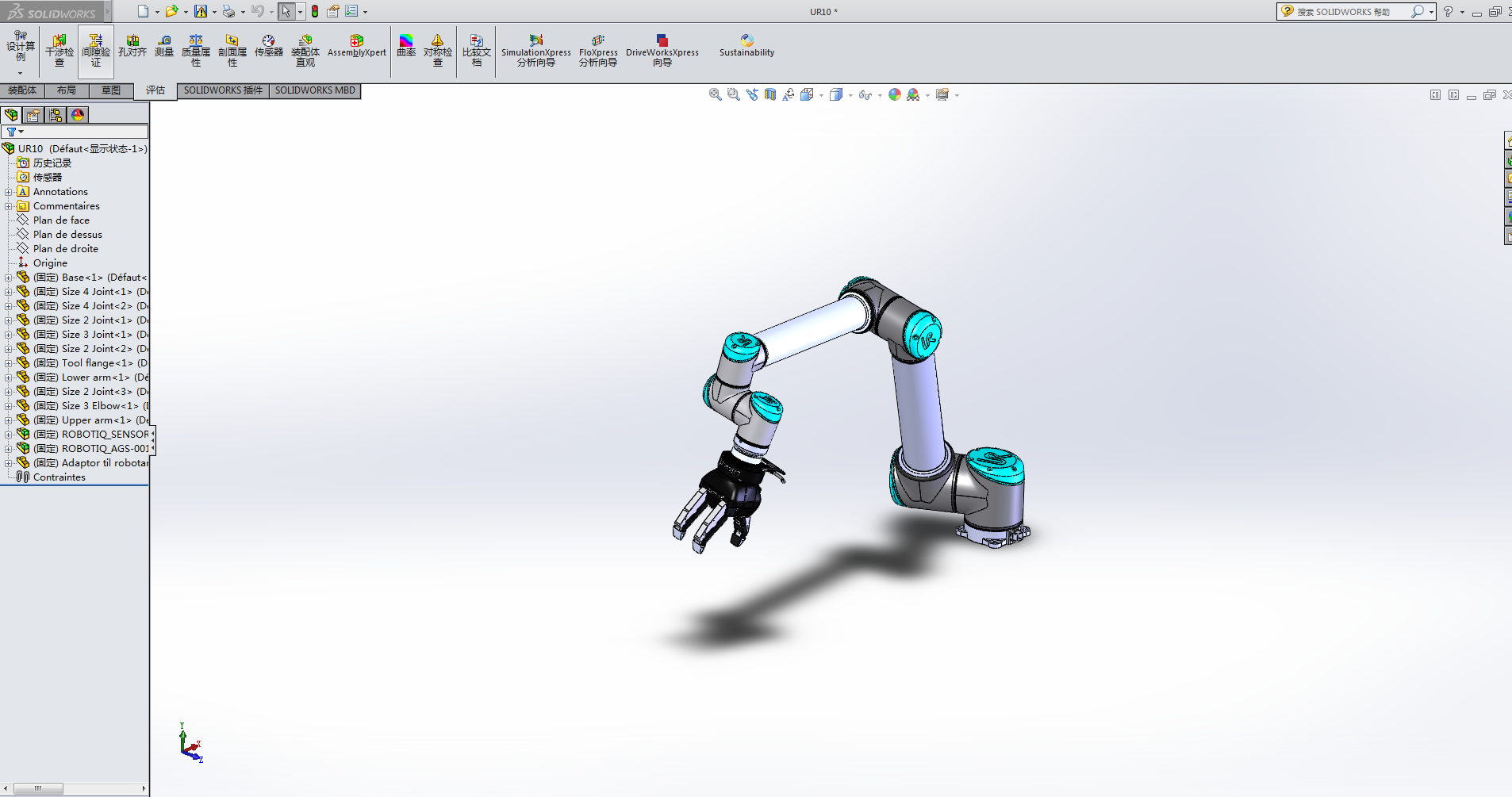Click the rebuild traffic light icon

tap(315, 11)
